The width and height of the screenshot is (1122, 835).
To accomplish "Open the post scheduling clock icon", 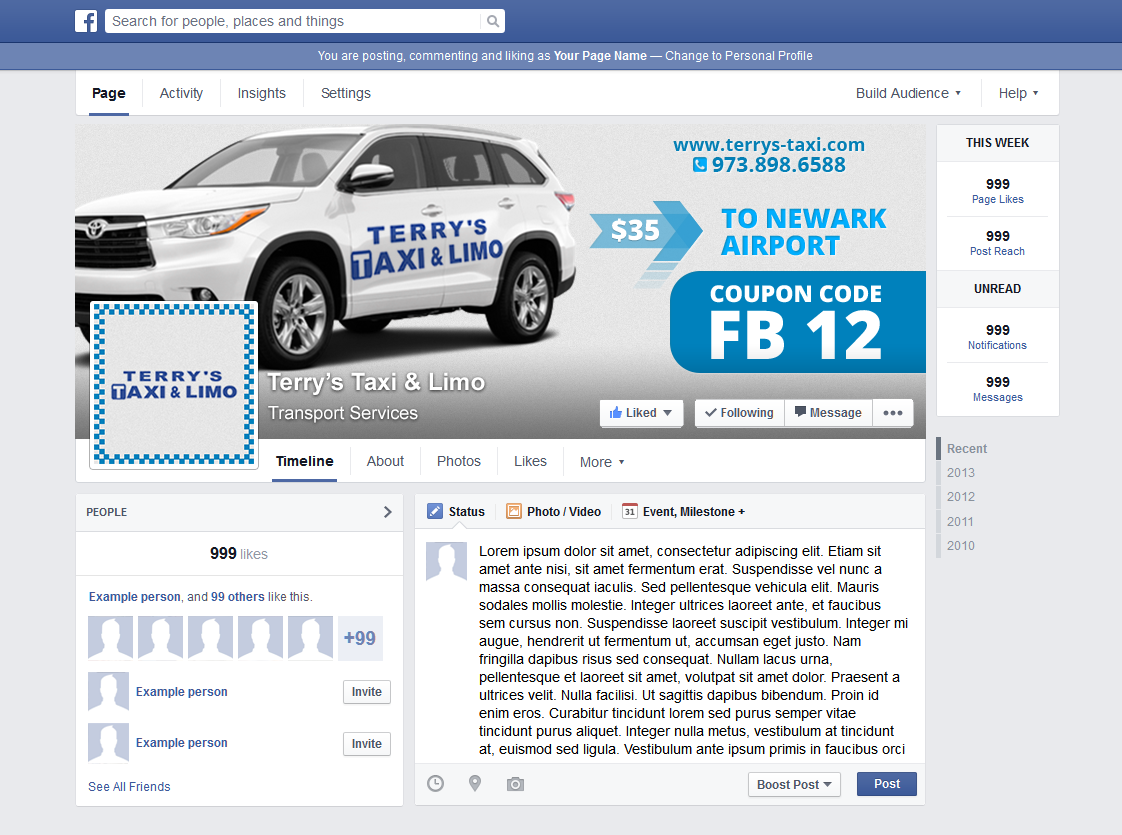I will click(435, 784).
